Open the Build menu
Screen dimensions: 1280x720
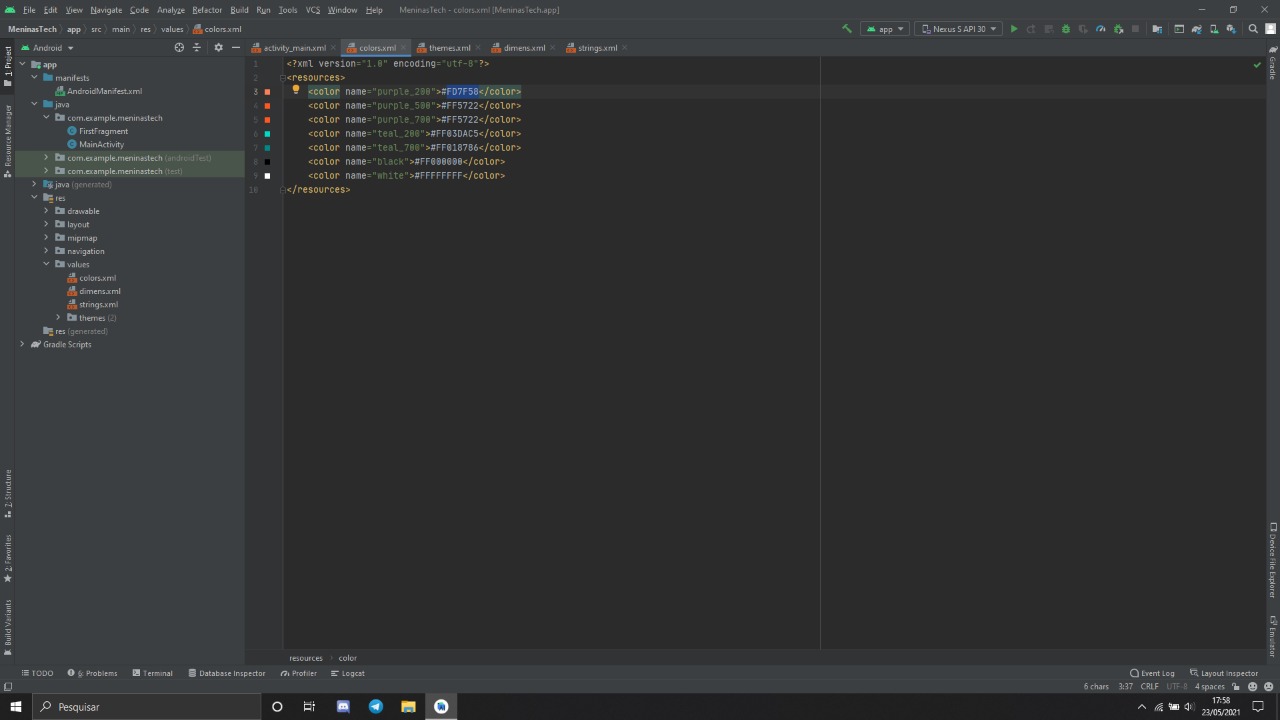click(x=239, y=10)
